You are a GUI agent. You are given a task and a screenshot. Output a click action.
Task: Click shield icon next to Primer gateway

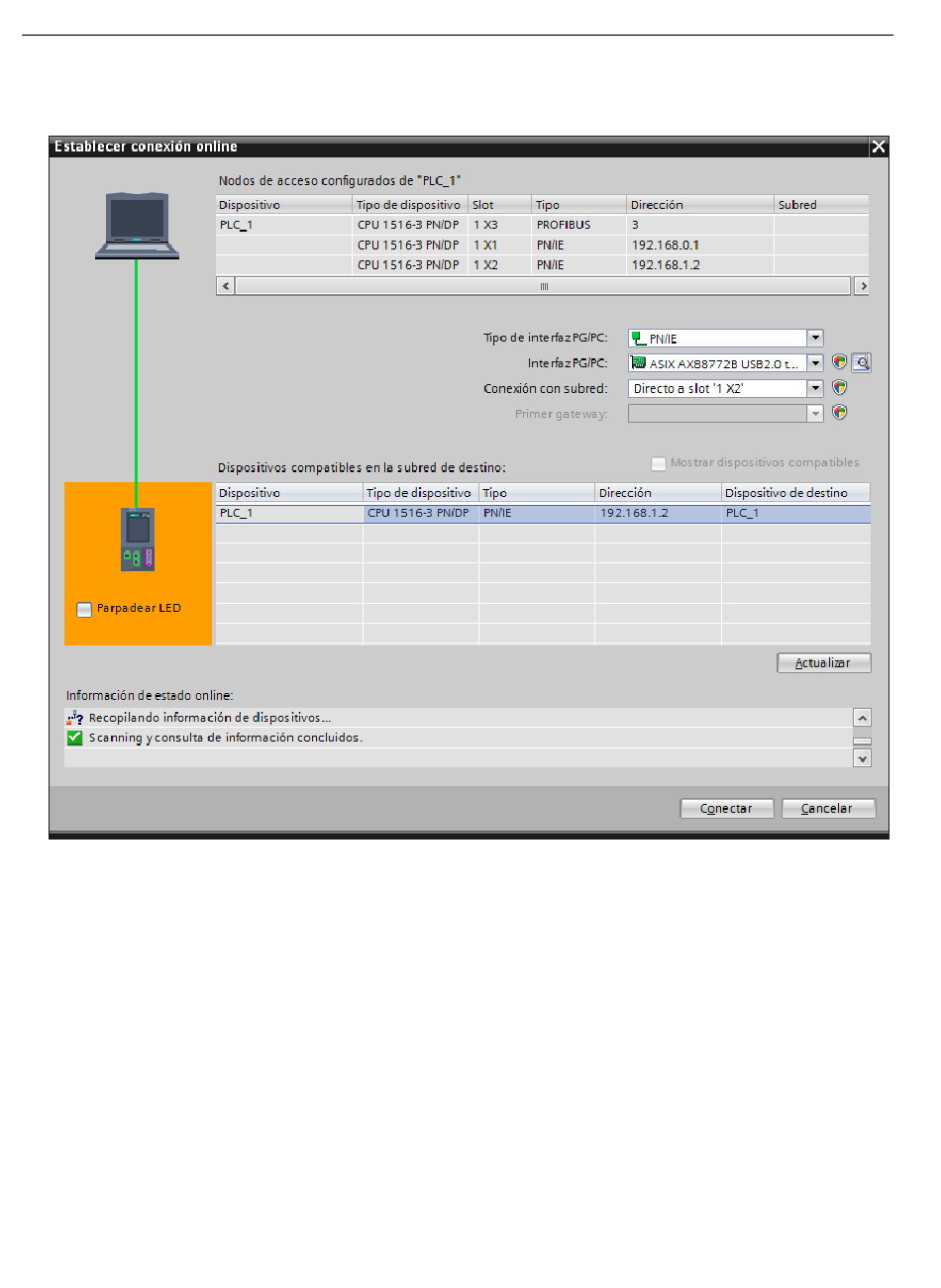840,413
